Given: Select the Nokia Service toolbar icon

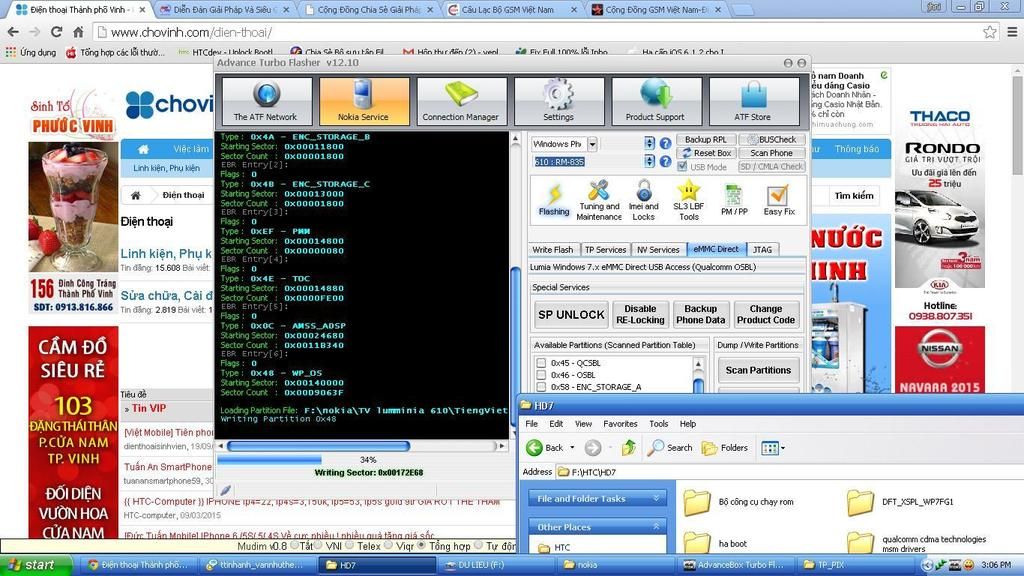Looking at the screenshot, I should [364, 101].
